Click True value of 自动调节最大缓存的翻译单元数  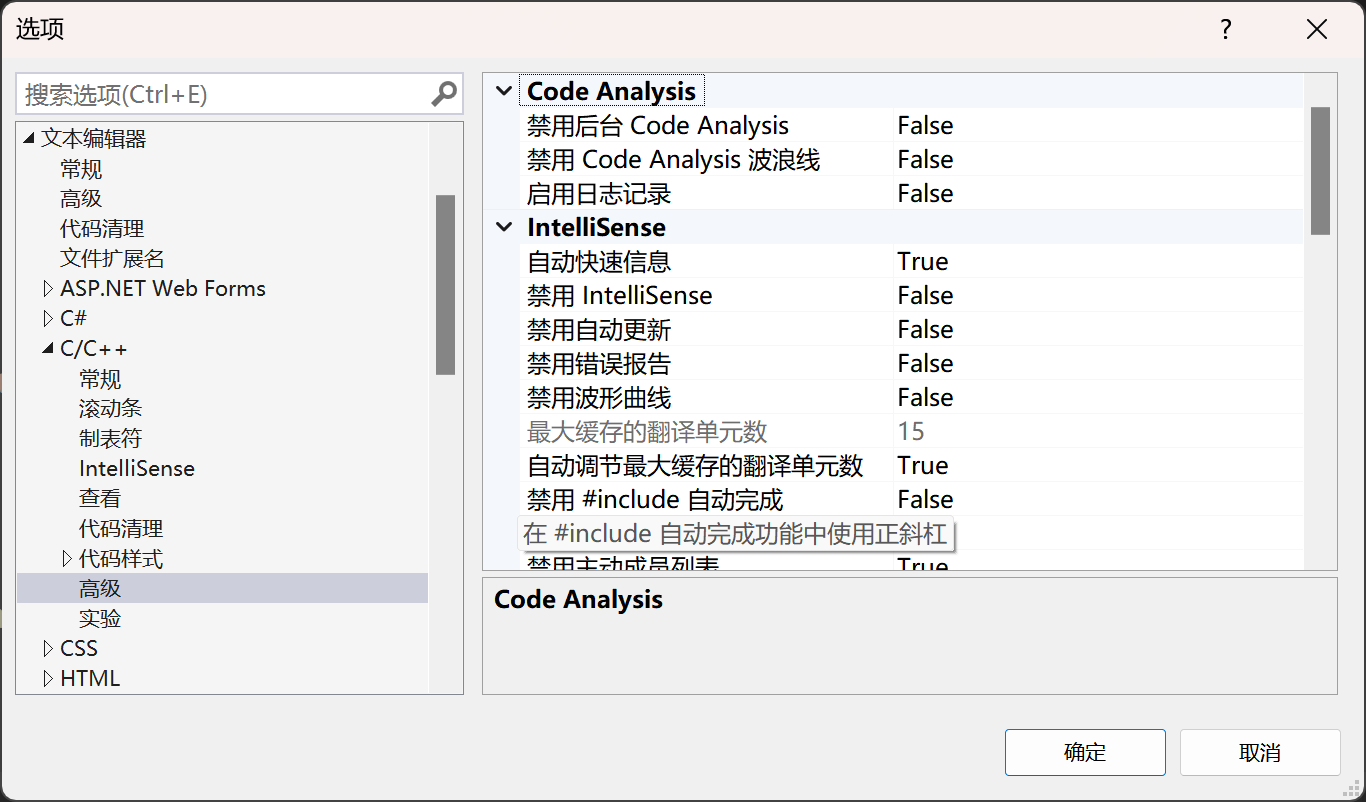(923, 466)
